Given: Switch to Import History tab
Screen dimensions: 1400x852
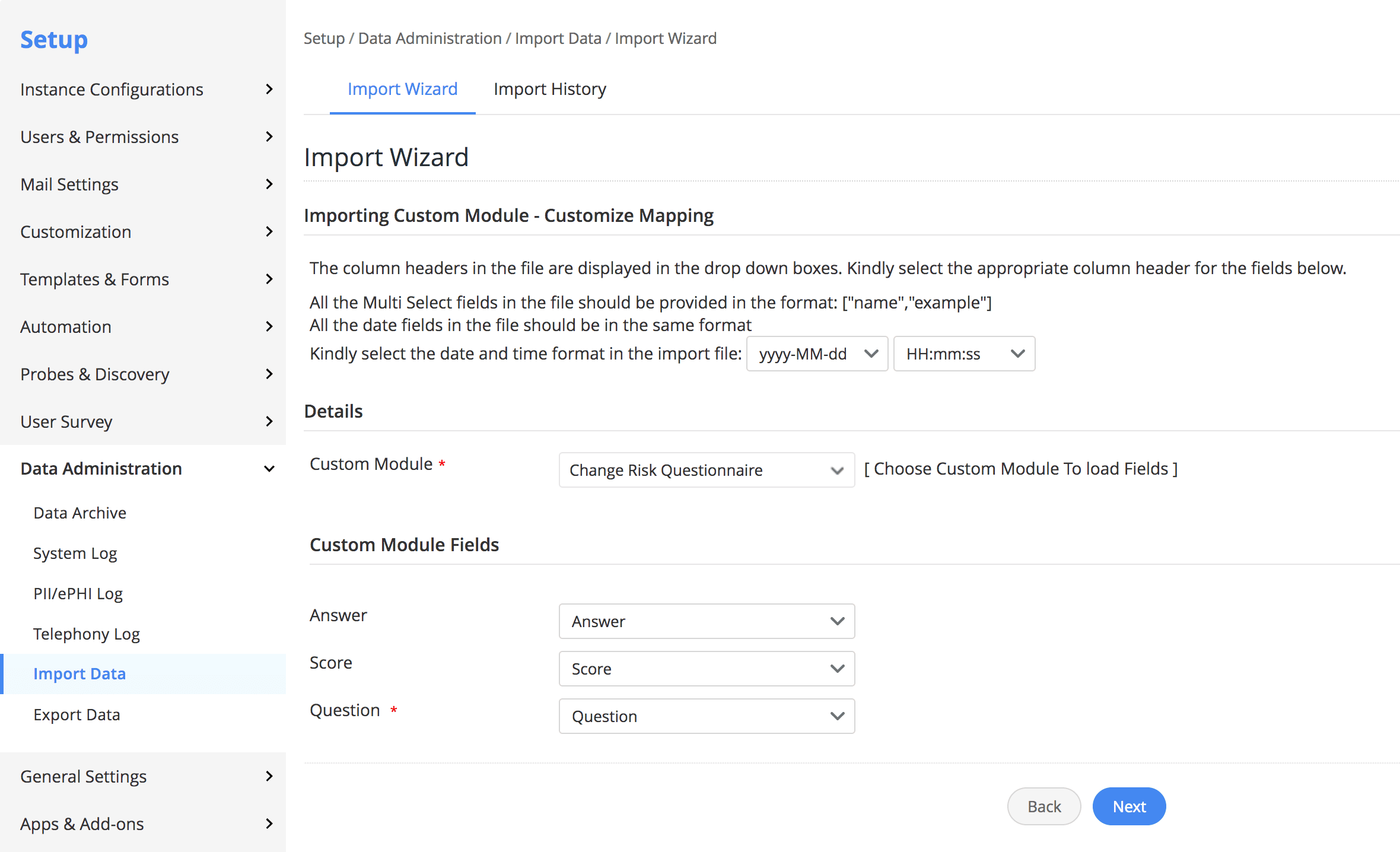Looking at the screenshot, I should coord(549,89).
